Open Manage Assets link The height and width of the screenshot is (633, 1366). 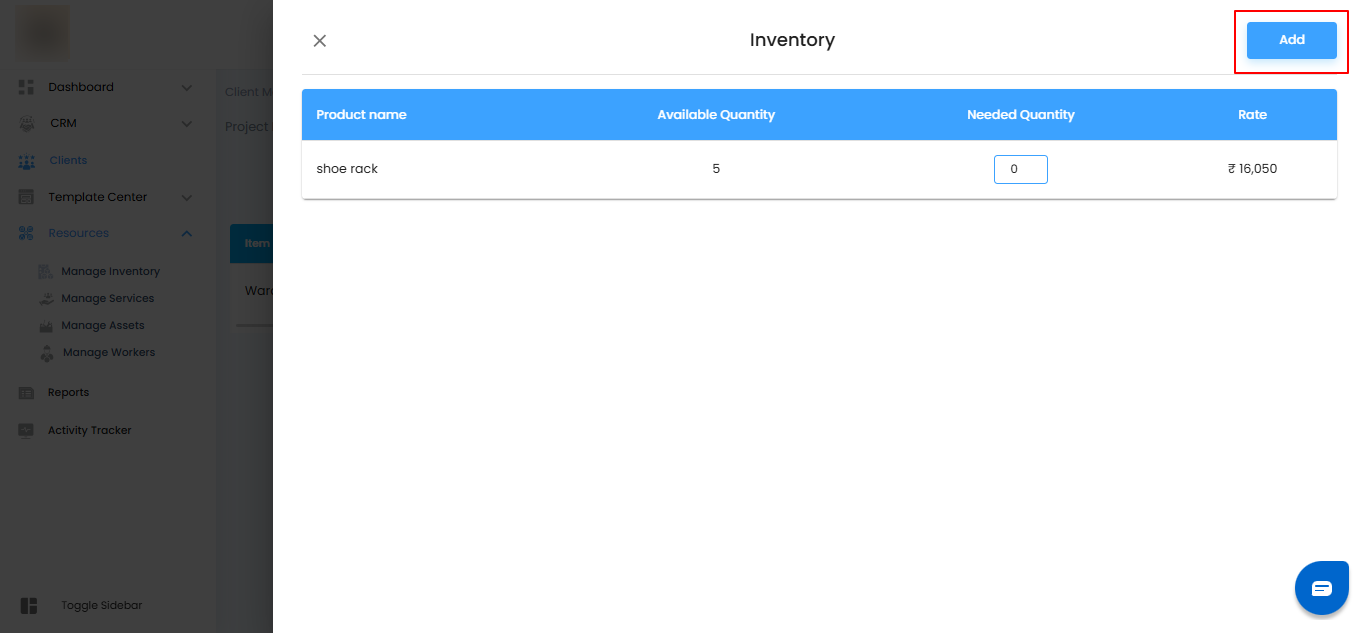pyautogui.click(x=102, y=325)
